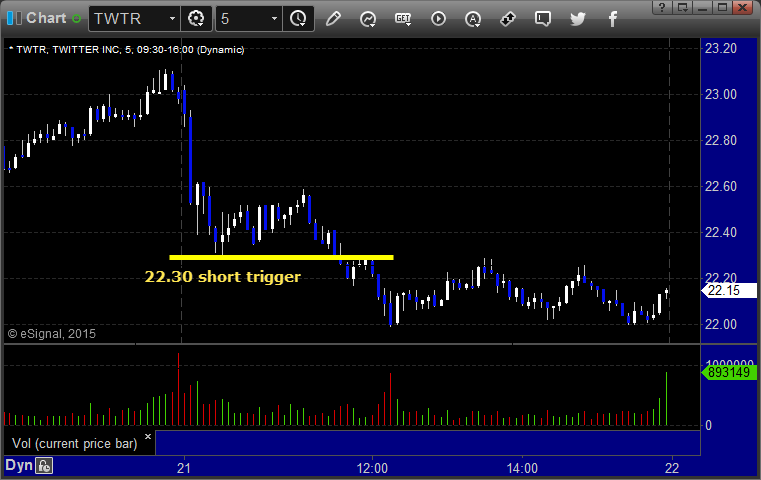Viewport: 761px width, 480px height.
Task: Click the 23.20 price axis label
Action: tap(721, 49)
